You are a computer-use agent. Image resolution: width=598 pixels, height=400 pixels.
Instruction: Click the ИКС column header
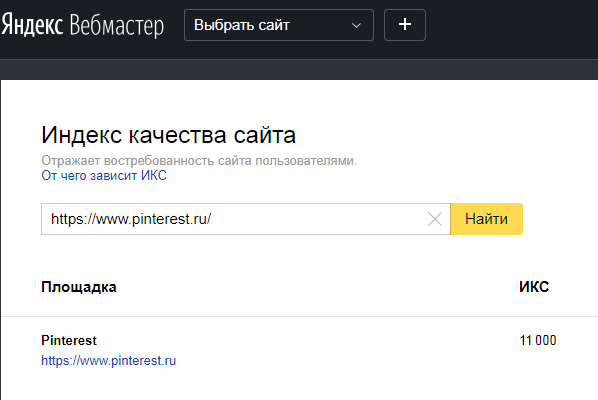[x=534, y=287]
